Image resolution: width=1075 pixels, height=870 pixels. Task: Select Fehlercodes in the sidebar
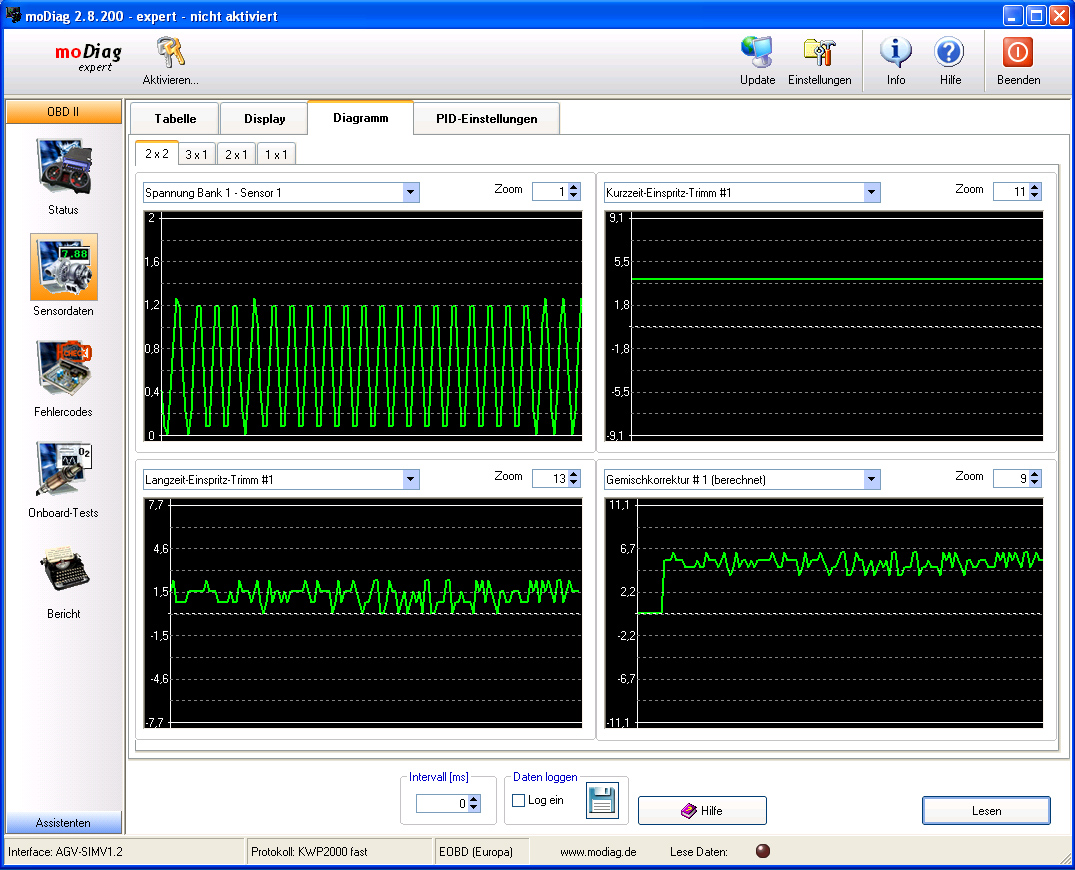64,369
